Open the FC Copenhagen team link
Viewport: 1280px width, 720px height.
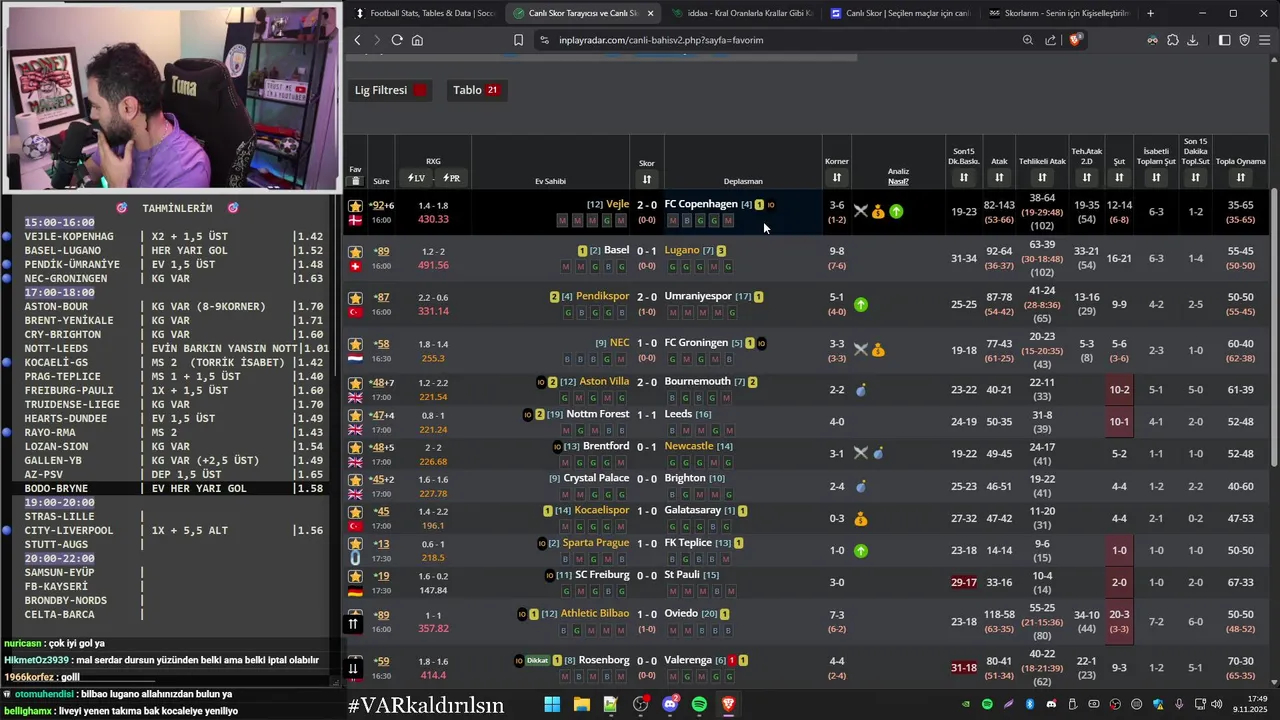point(701,204)
